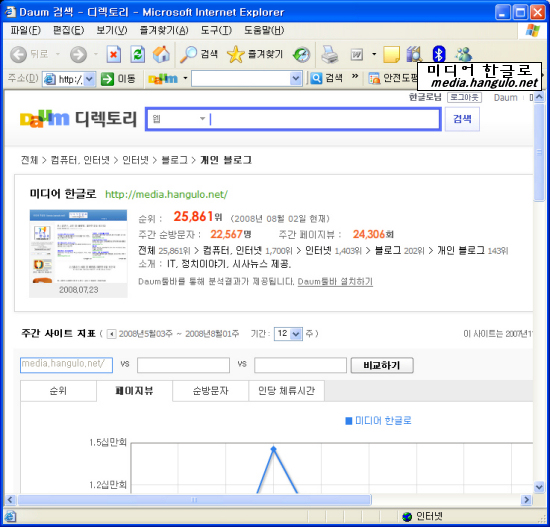Click the Edit with Word icon

[x=357, y=54]
